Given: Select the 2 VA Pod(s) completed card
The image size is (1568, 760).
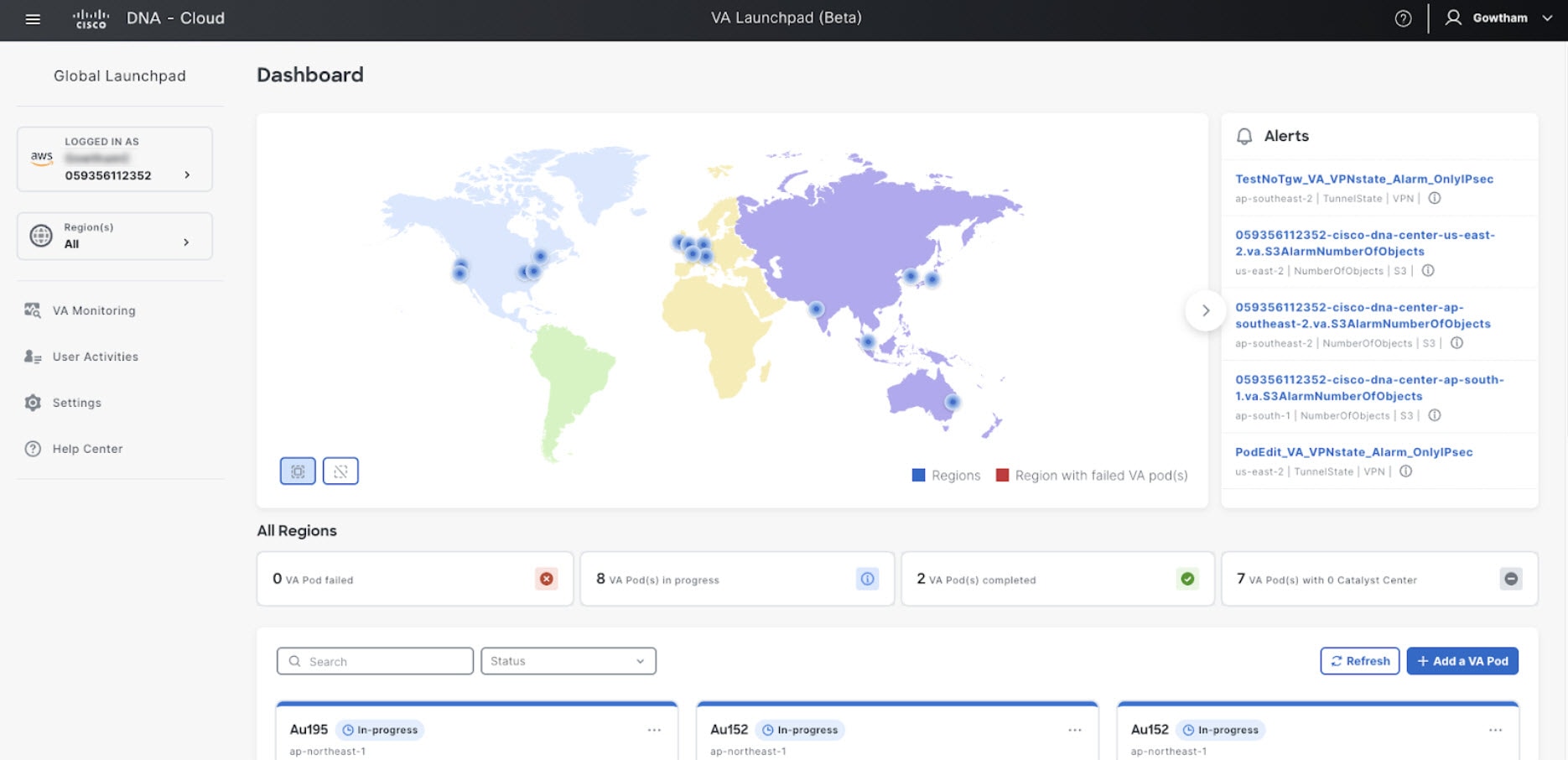Looking at the screenshot, I should coord(1058,579).
